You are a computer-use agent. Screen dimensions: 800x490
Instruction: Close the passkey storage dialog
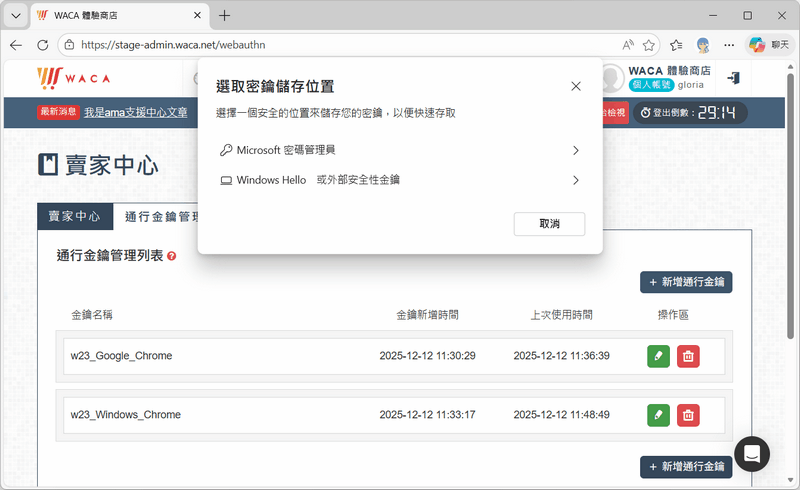pos(576,87)
